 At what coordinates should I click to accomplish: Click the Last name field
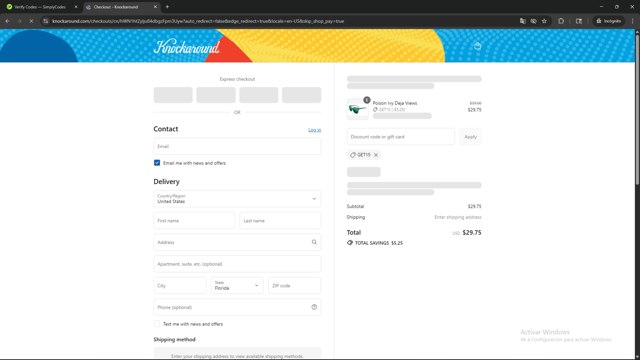pos(280,220)
